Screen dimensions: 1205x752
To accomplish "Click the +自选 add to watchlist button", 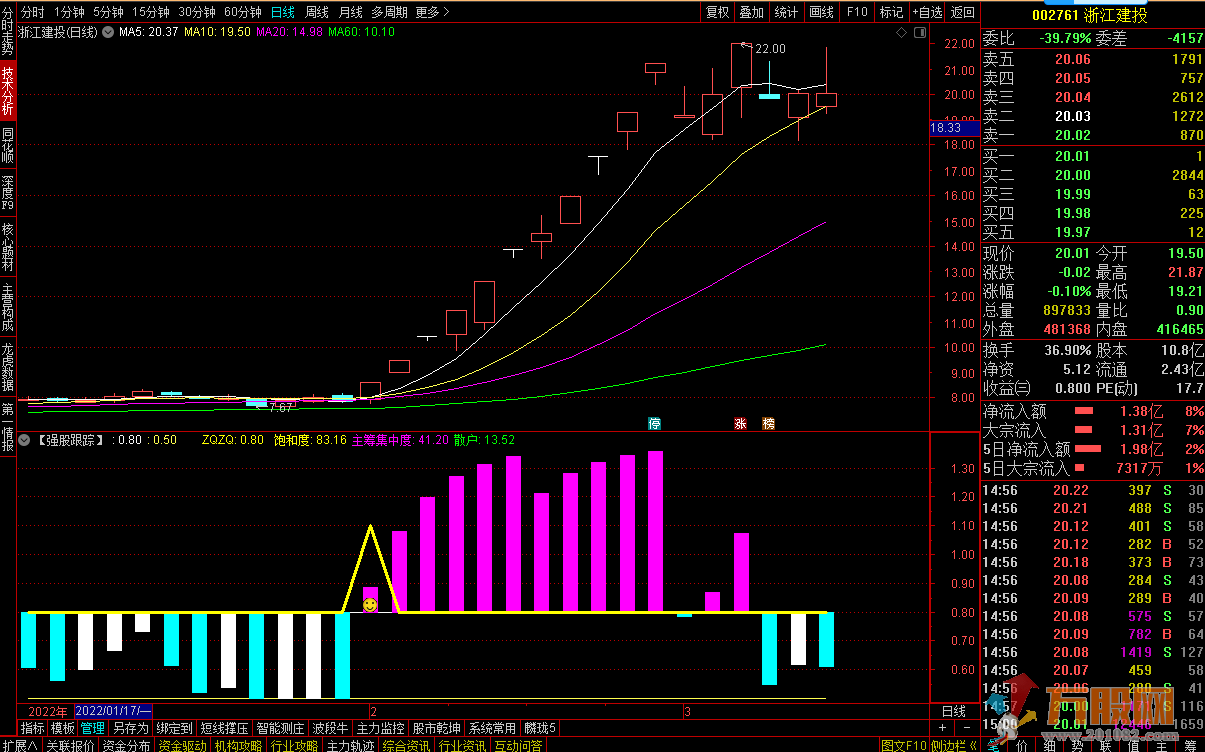I will tap(926, 12).
